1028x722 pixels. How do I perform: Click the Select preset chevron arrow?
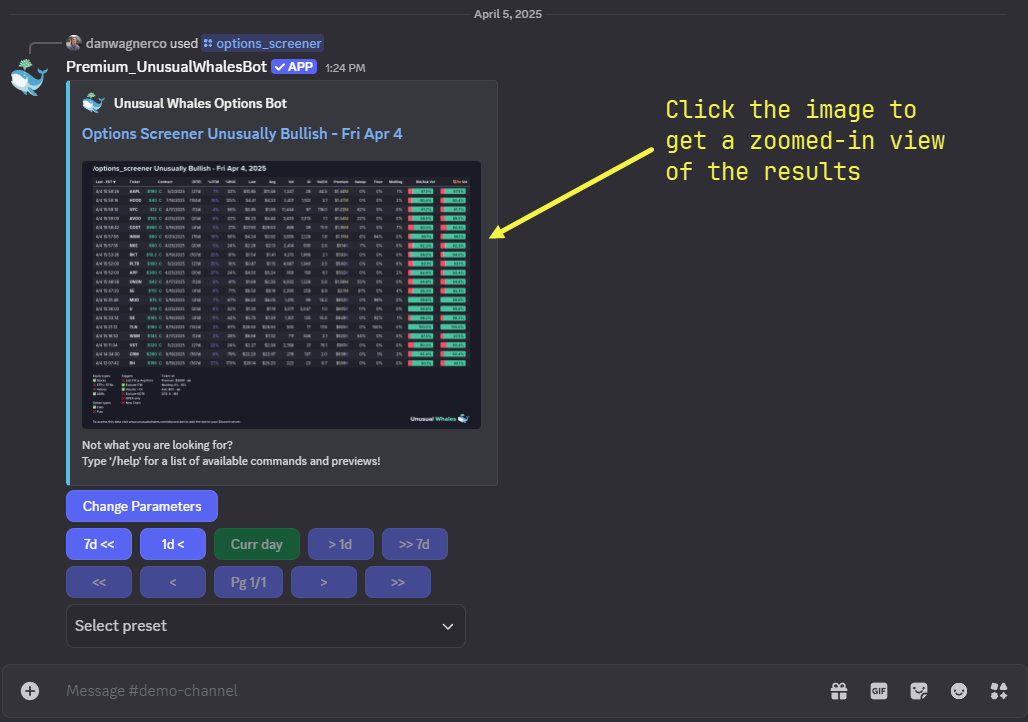coord(448,627)
